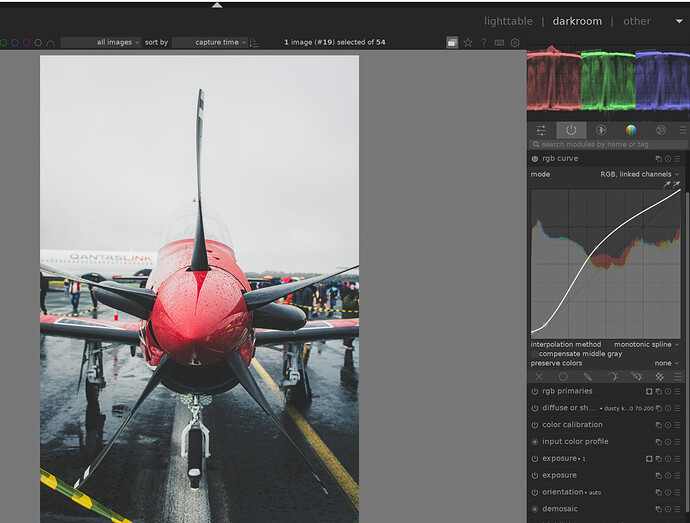Click the rgb curve module header

tap(605, 159)
